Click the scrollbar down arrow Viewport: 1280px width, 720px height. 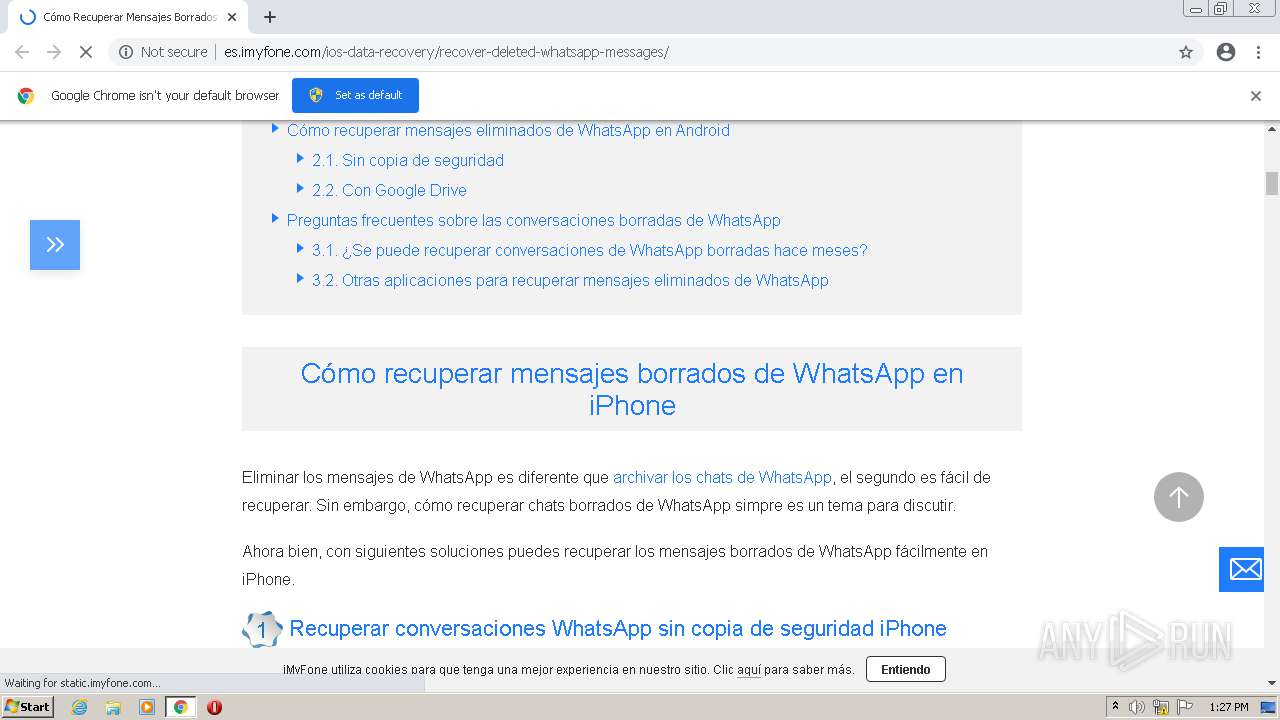point(1272,683)
